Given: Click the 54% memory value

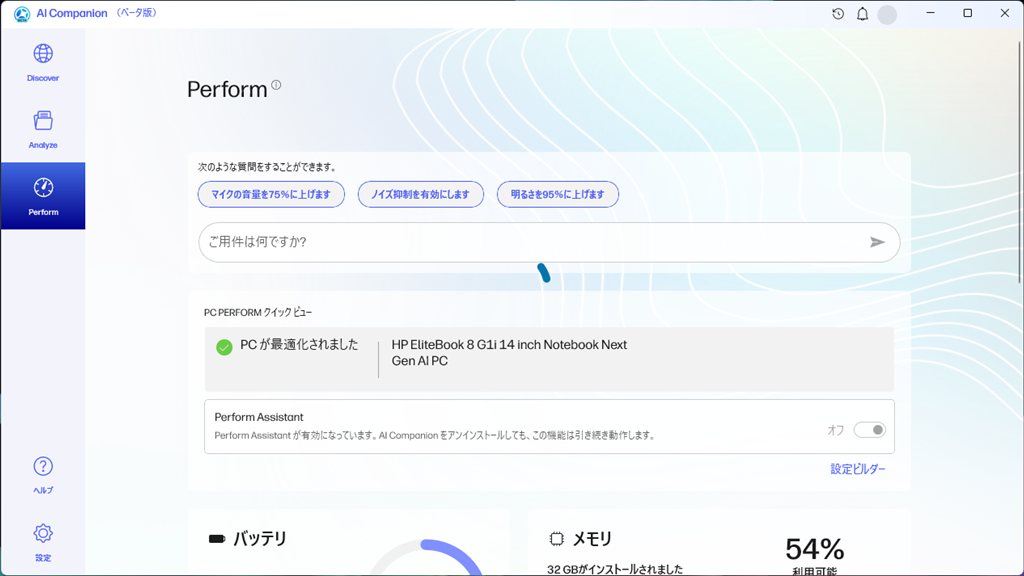Looking at the screenshot, I should pyautogui.click(x=814, y=549).
